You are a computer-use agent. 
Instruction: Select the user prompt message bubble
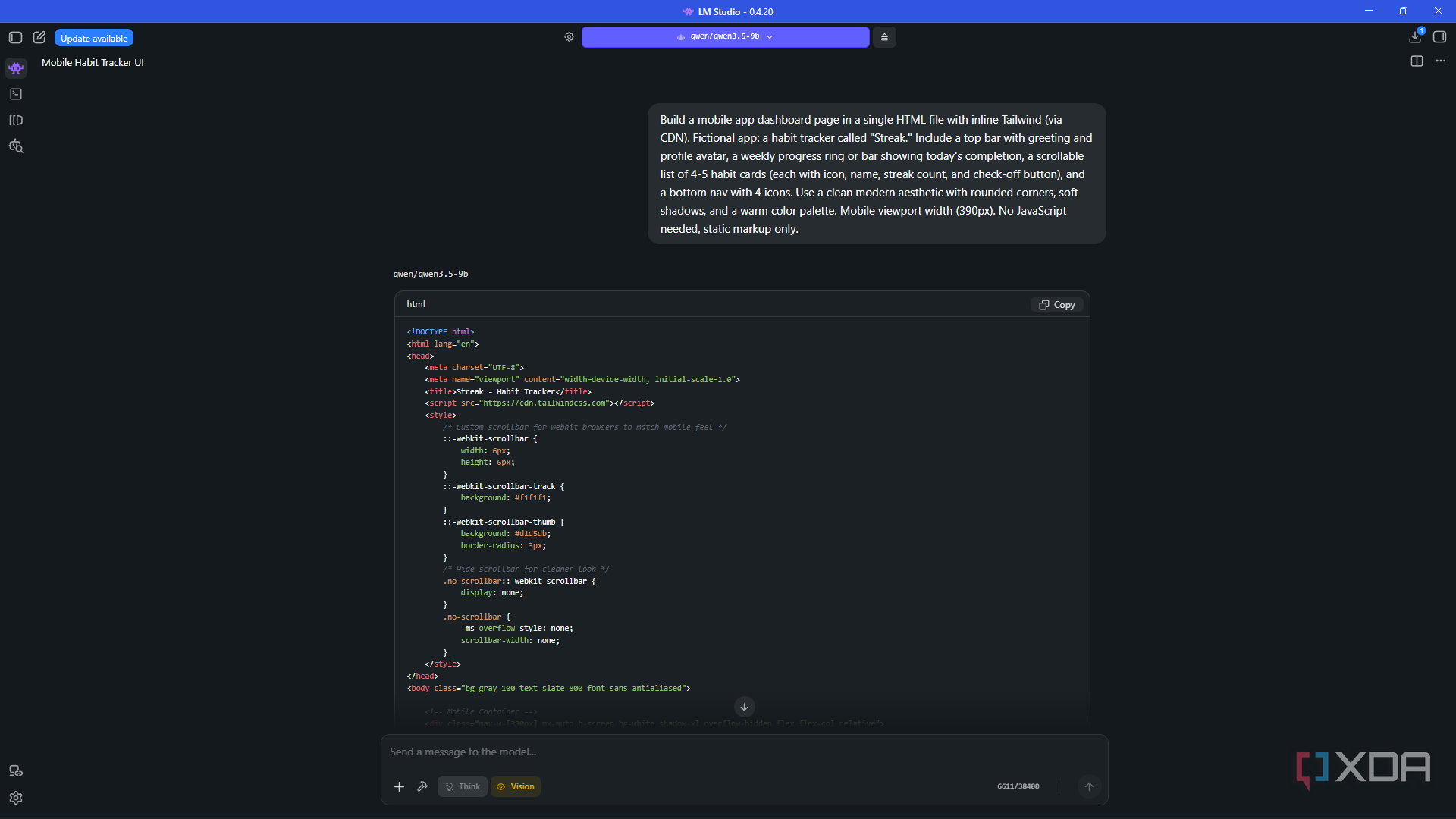pyautogui.click(x=877, y=174)
